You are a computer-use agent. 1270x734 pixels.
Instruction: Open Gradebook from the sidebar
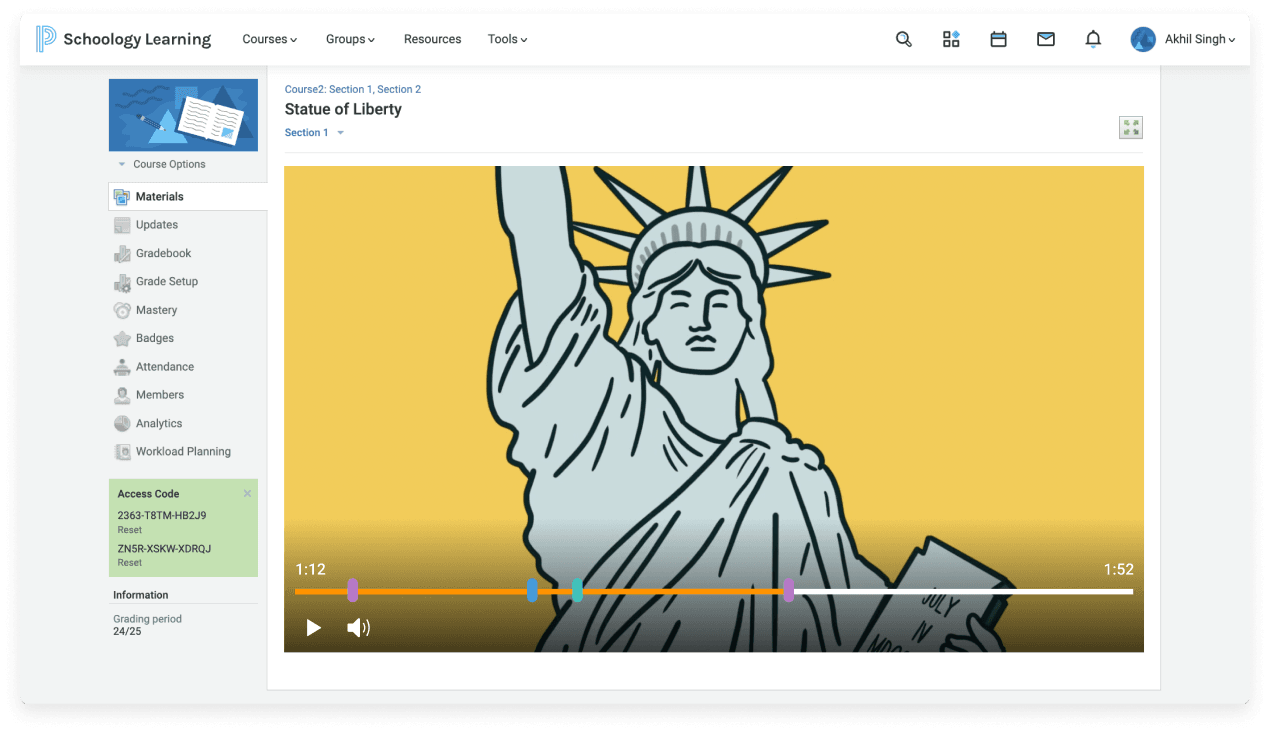coord(163,253)
